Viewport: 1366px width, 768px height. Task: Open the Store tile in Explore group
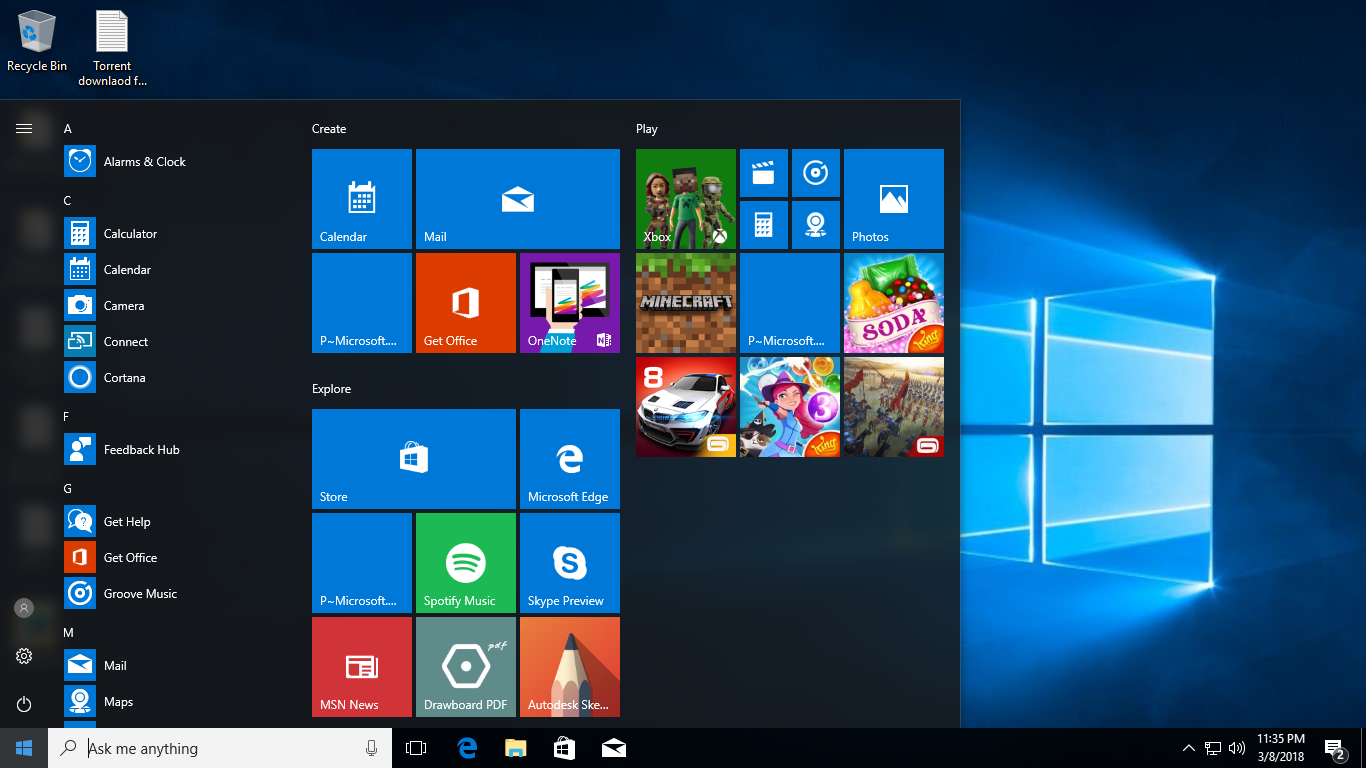click(414, 459)
